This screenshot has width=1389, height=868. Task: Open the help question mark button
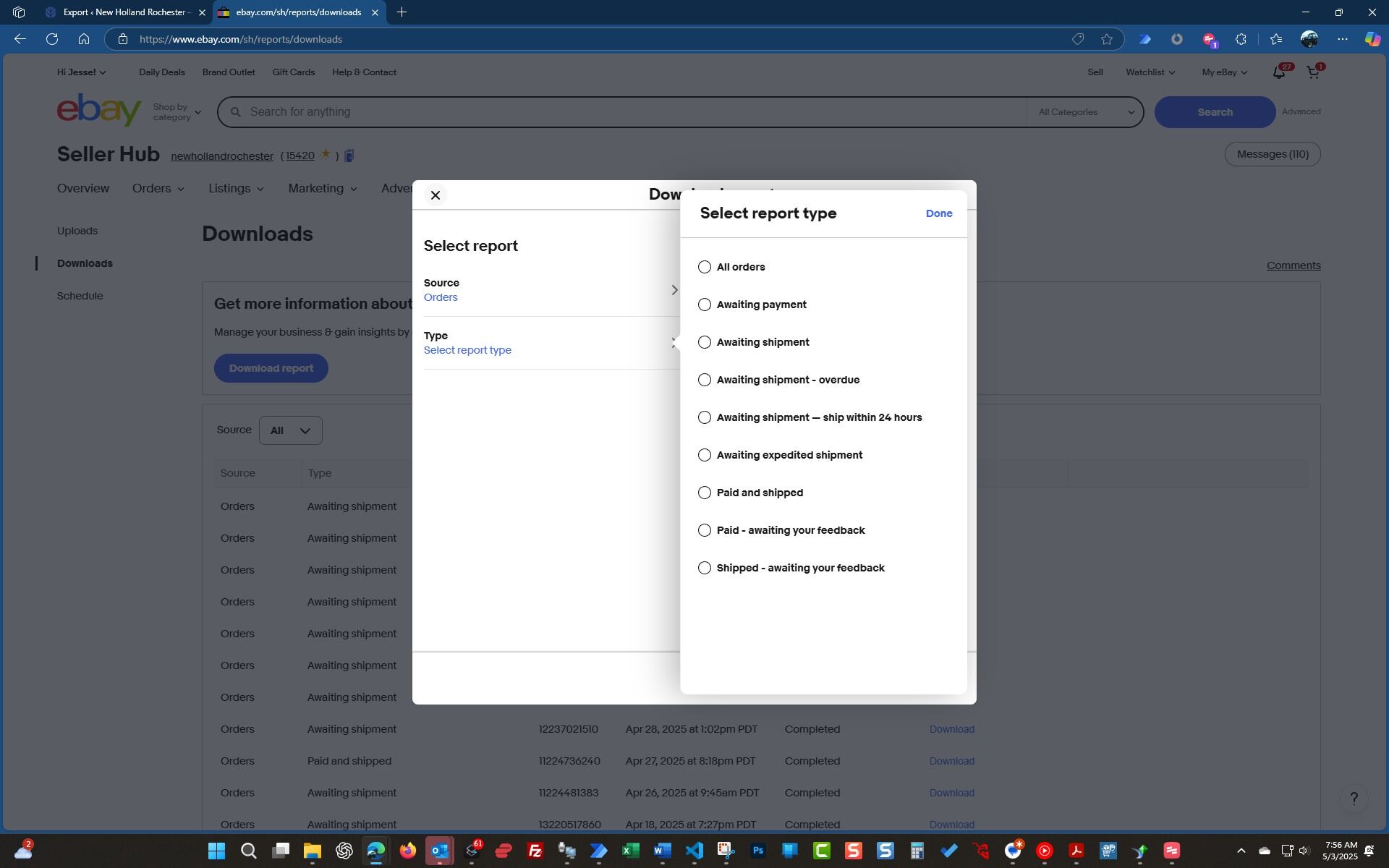pyautogui.click(x=1354, y=799)
